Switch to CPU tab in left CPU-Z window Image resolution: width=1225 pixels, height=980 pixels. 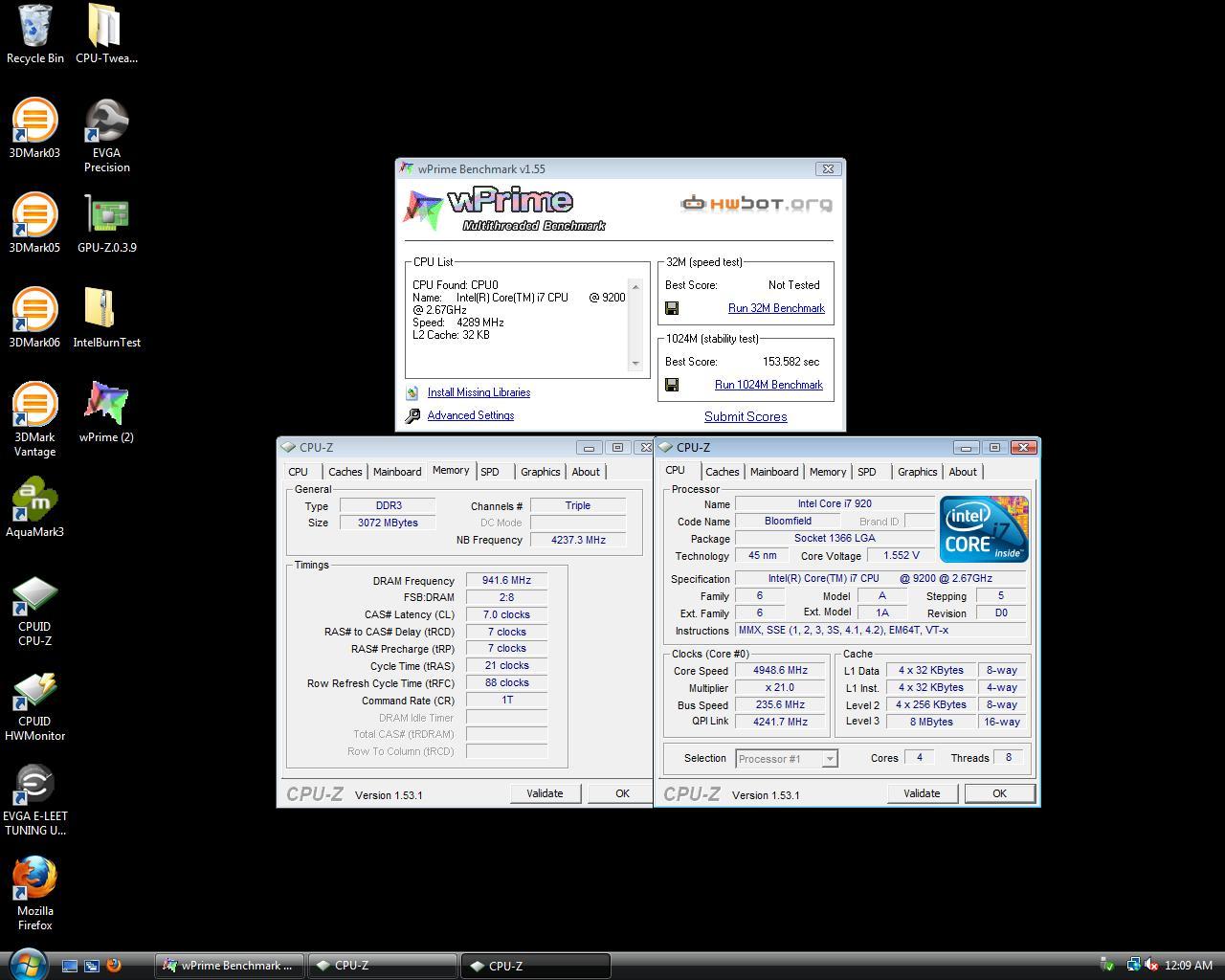click(x=299, y=472)
